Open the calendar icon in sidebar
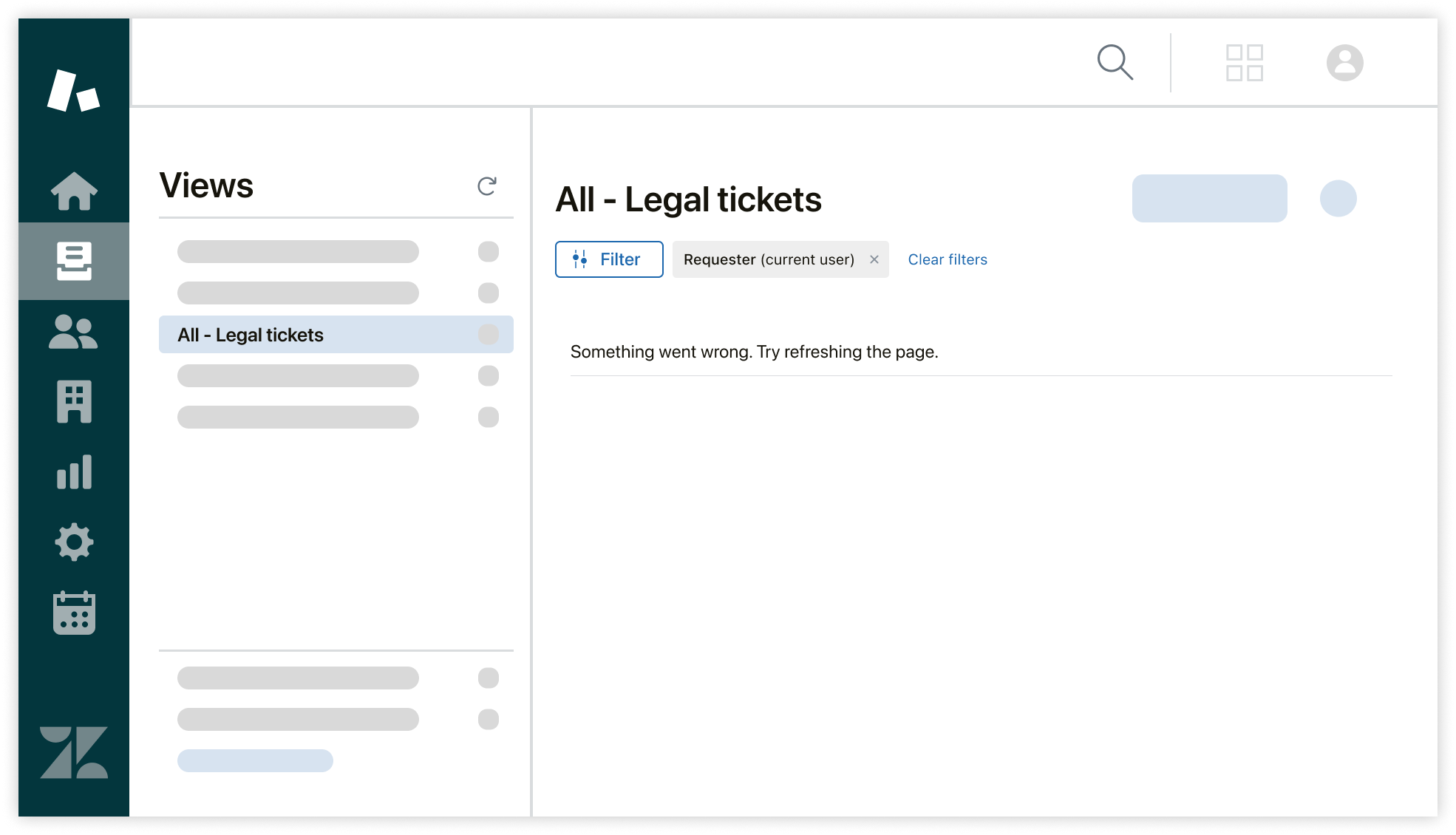 point(74,613)
